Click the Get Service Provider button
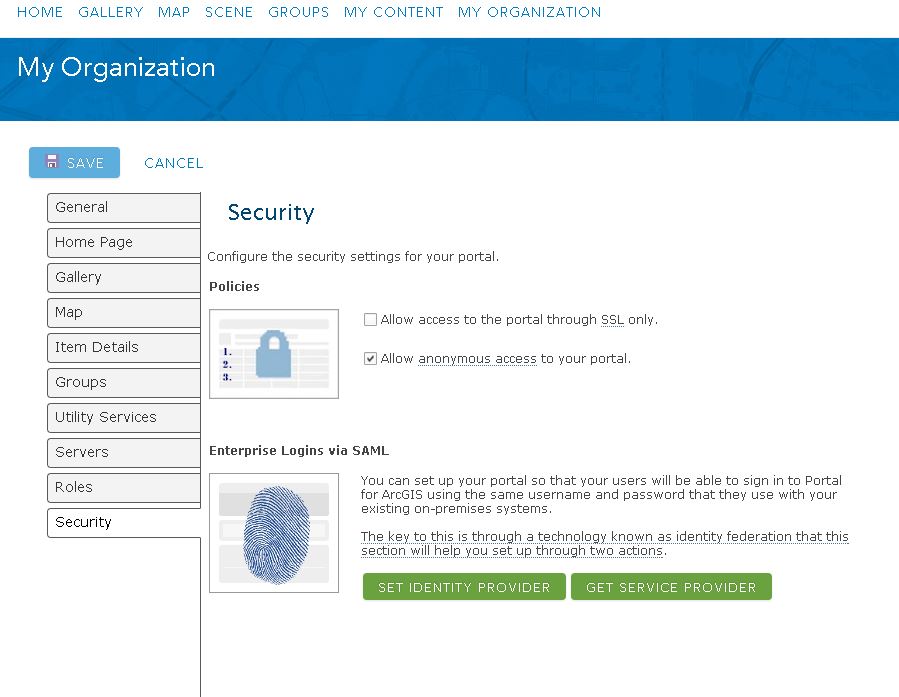 click(x=671, y=587)
